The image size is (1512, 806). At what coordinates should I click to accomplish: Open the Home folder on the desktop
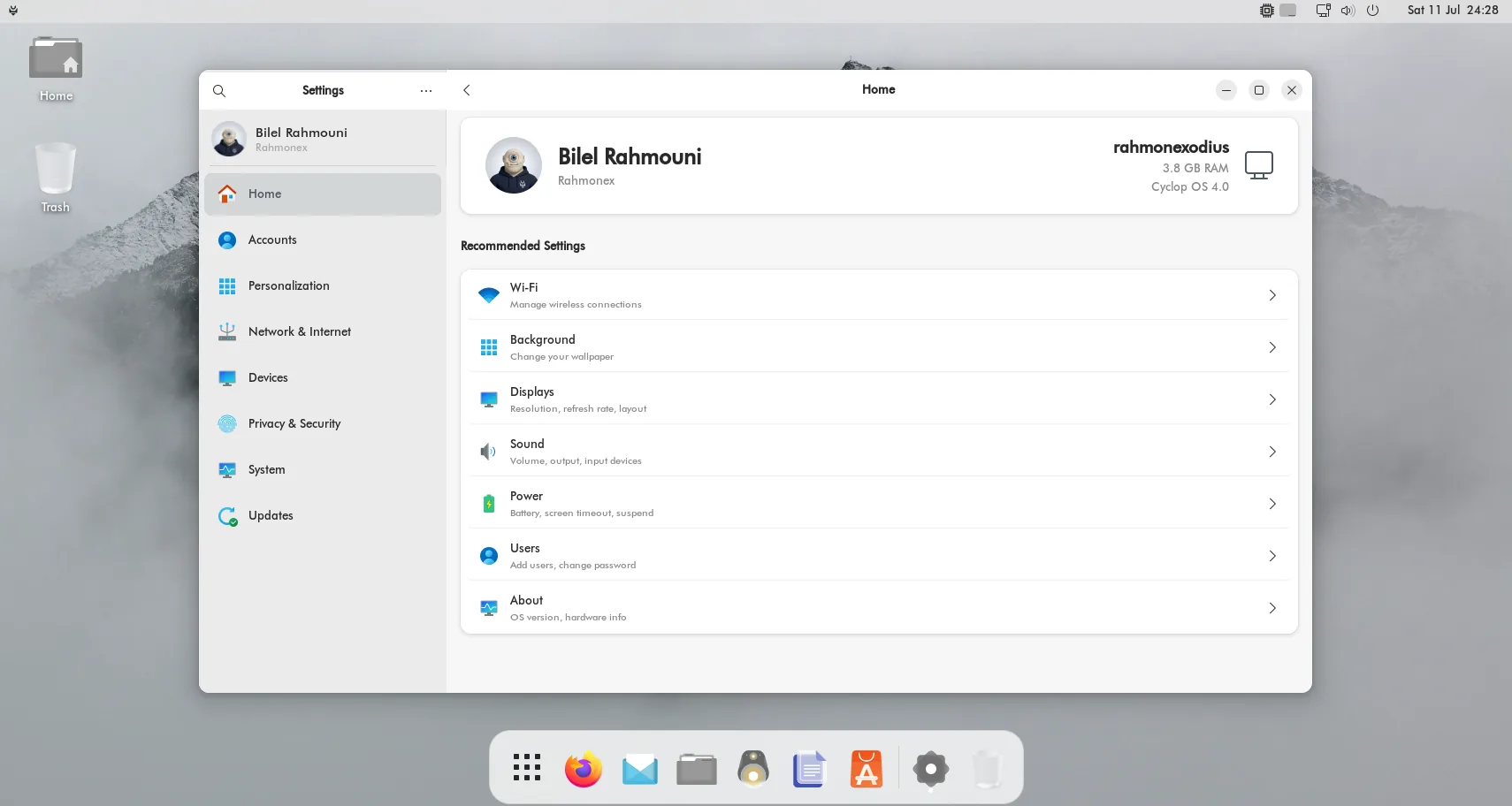click(56, 69)
